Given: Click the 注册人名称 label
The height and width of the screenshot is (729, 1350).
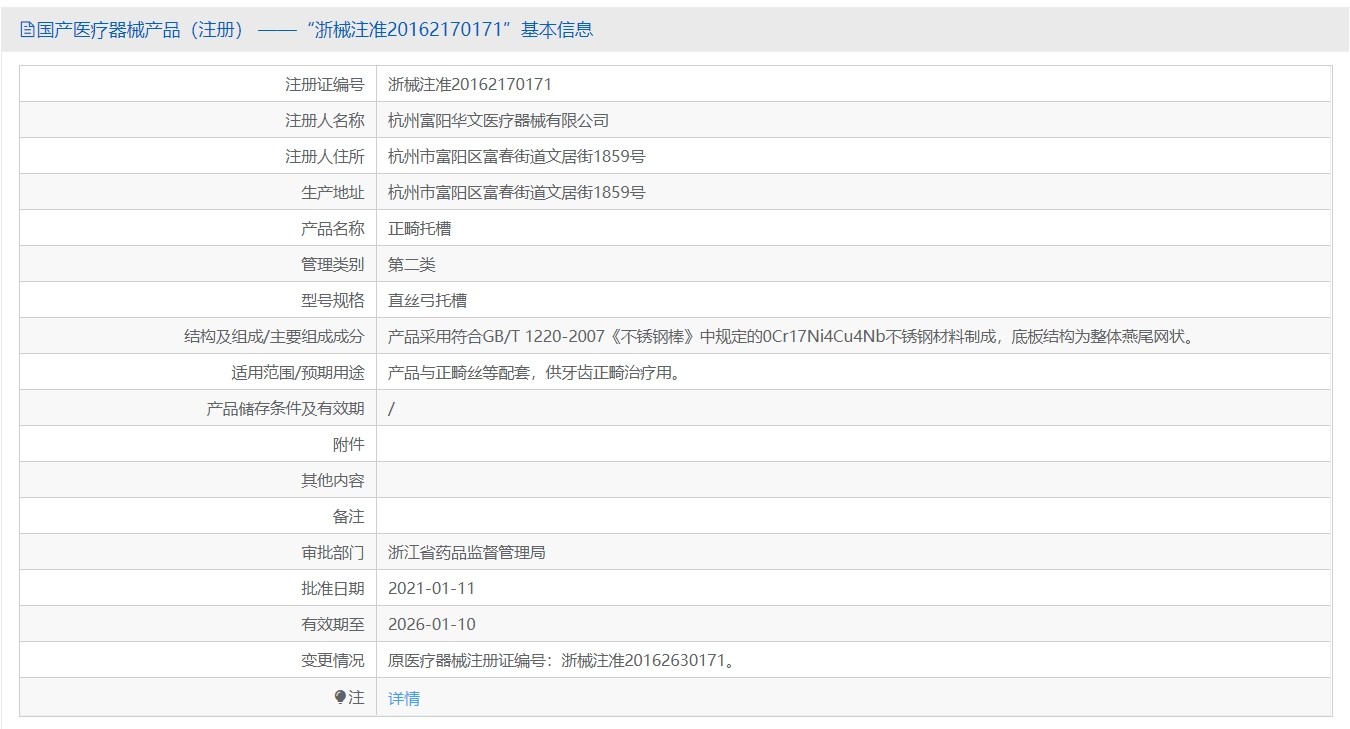Looking at the screenshot, I should (325, 120).
